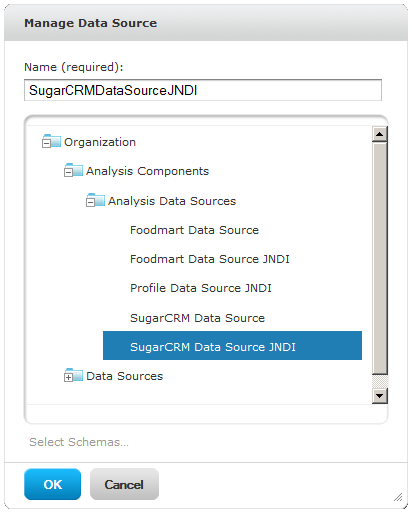Select Foodmart Data Source JNDI item
This screenshot has width=412, height=513.
210,259
